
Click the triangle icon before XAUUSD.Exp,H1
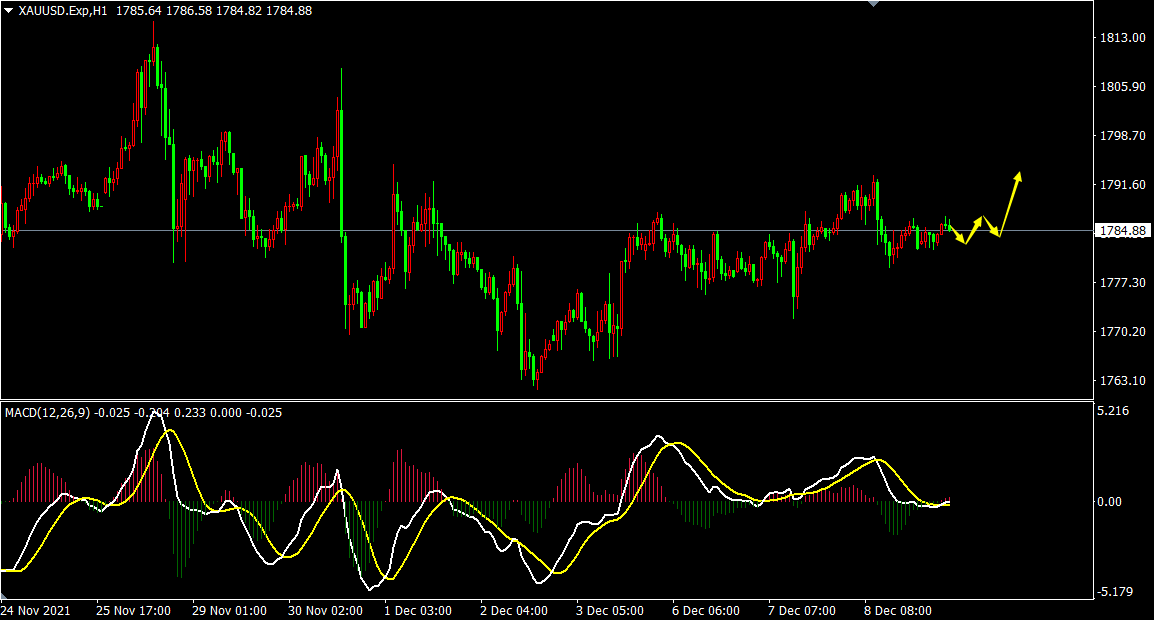coord(9,10)
